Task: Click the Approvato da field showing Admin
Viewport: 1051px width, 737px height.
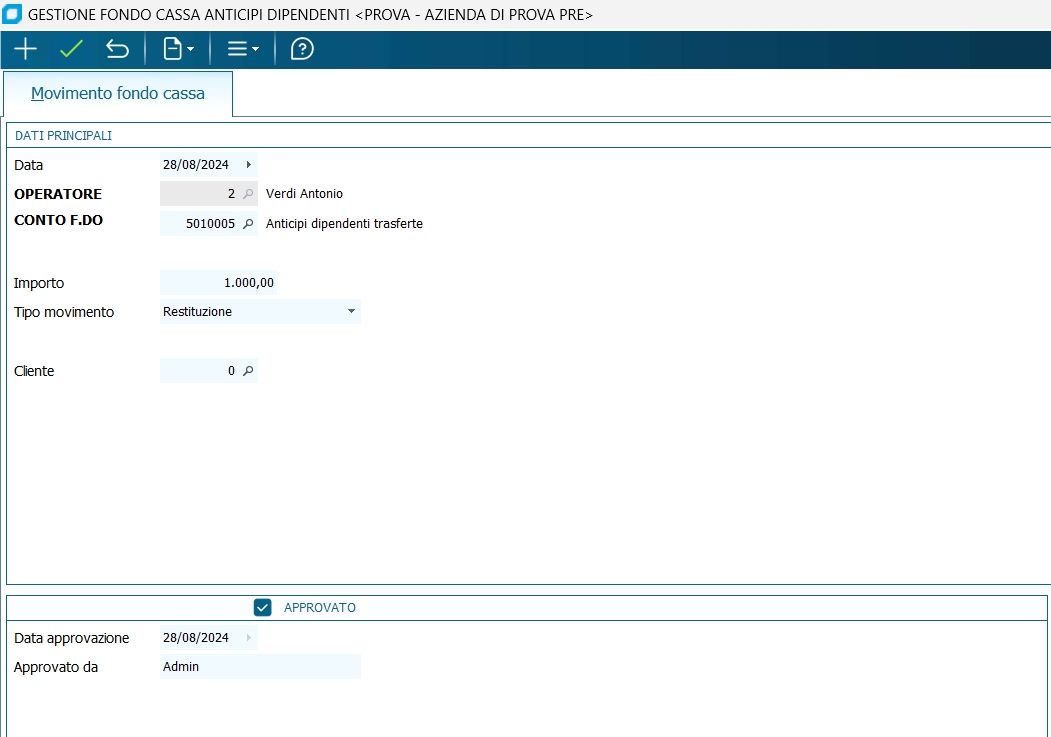Action: click(x=260, y=667)
